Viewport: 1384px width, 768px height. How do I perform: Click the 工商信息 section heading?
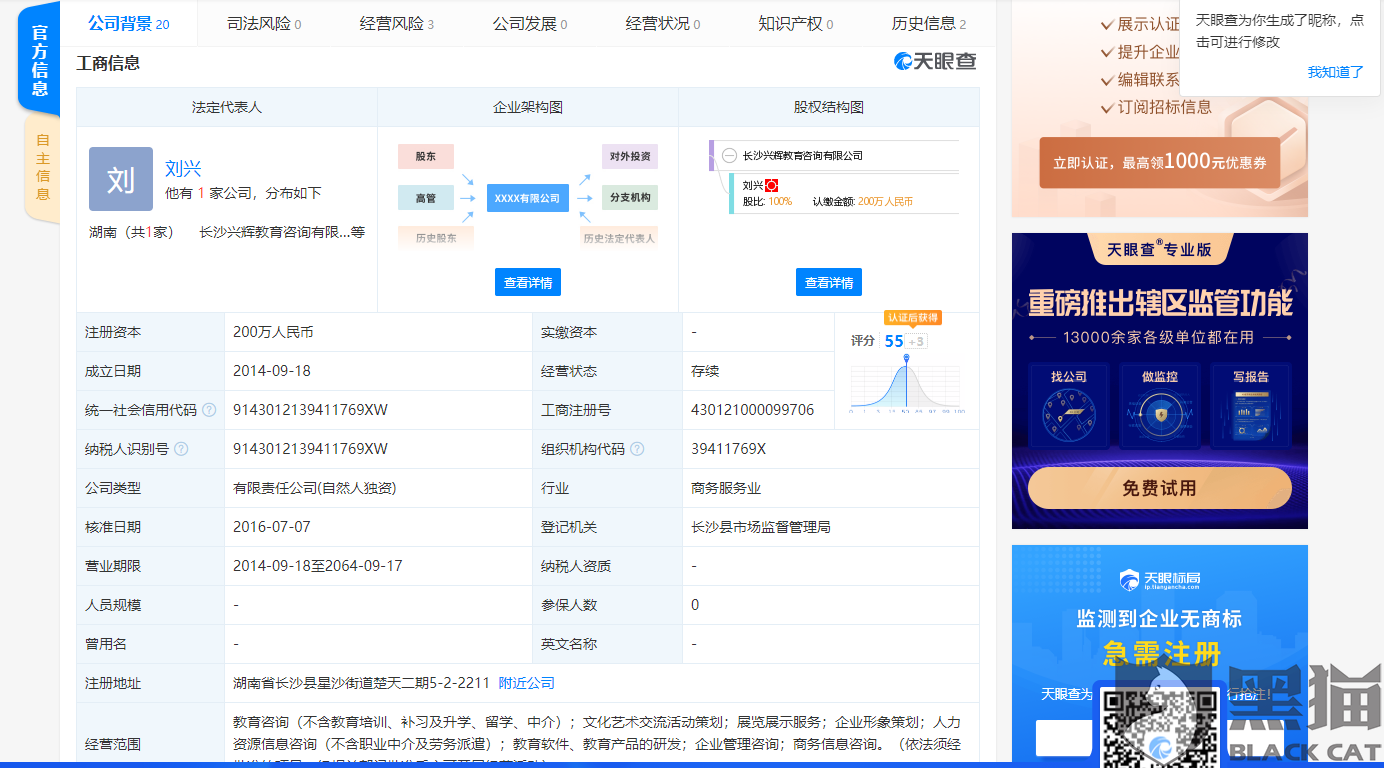tap(108, 63)
